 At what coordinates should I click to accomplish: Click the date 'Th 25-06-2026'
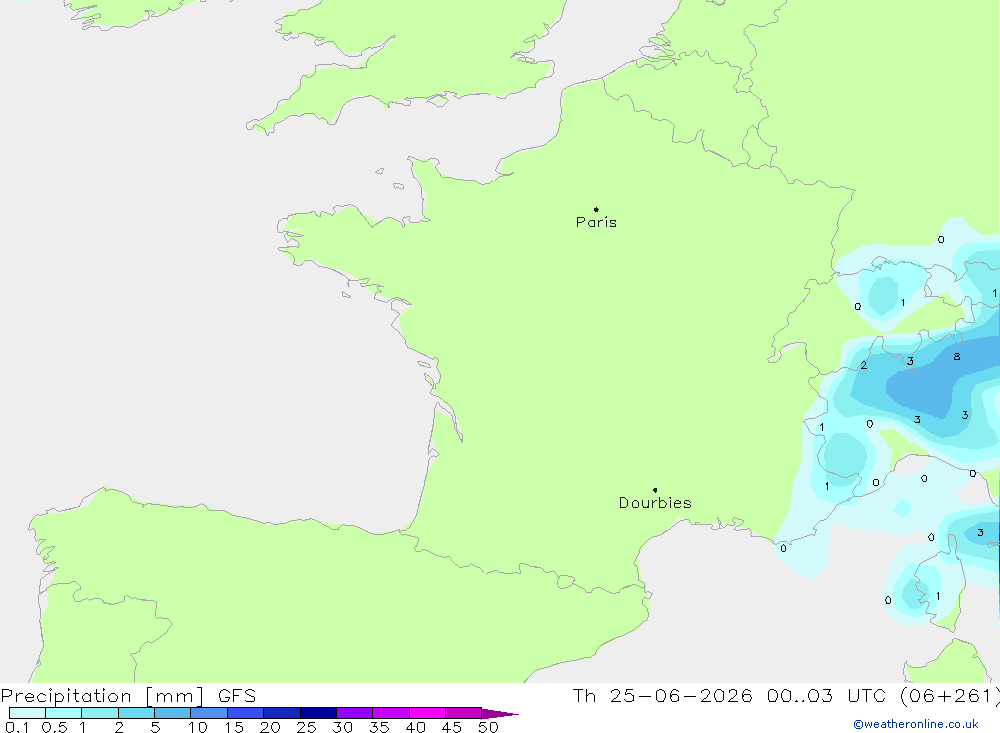(663, 696)
